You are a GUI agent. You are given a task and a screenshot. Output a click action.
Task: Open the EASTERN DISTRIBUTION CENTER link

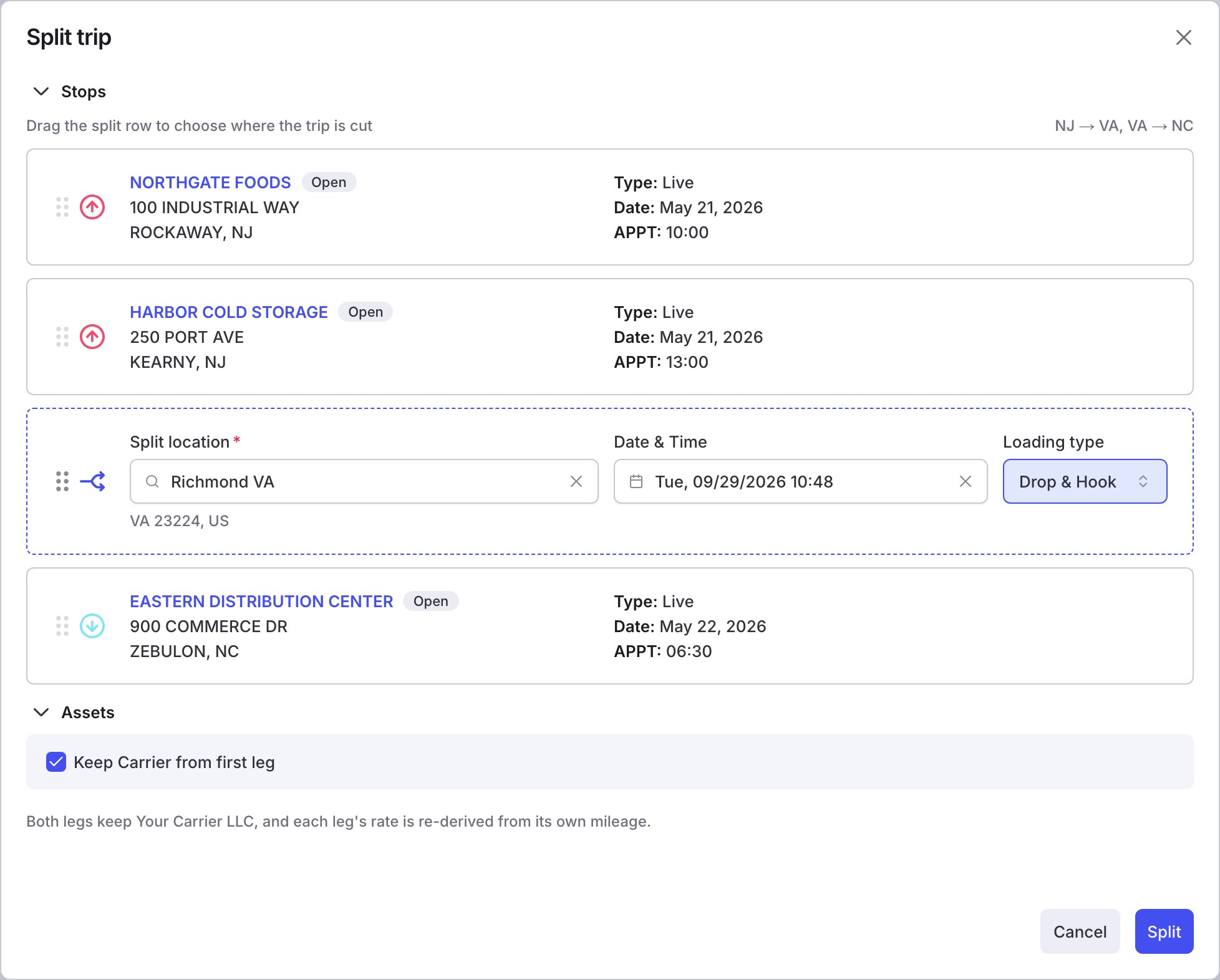click(261, 601)
